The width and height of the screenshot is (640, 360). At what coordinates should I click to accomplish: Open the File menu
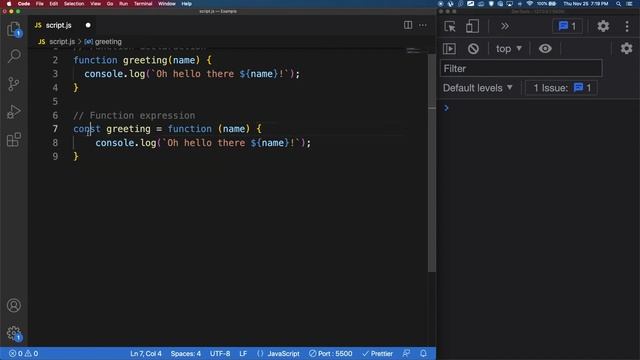click(40, 4)
